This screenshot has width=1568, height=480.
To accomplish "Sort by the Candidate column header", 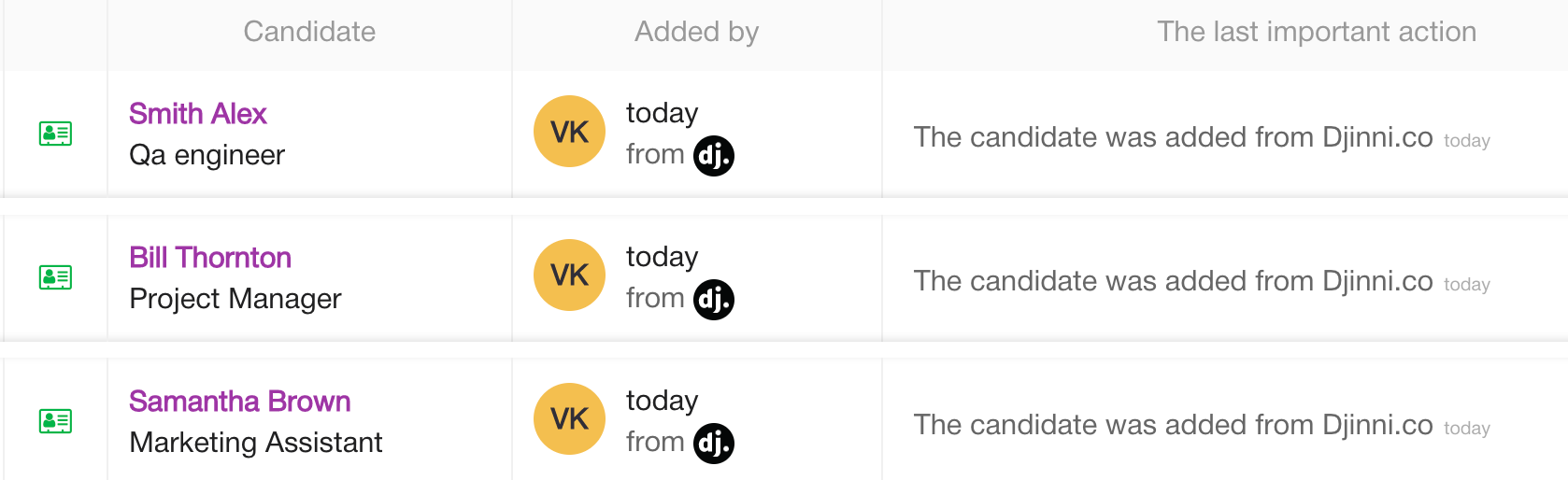I will click(309, 32).
